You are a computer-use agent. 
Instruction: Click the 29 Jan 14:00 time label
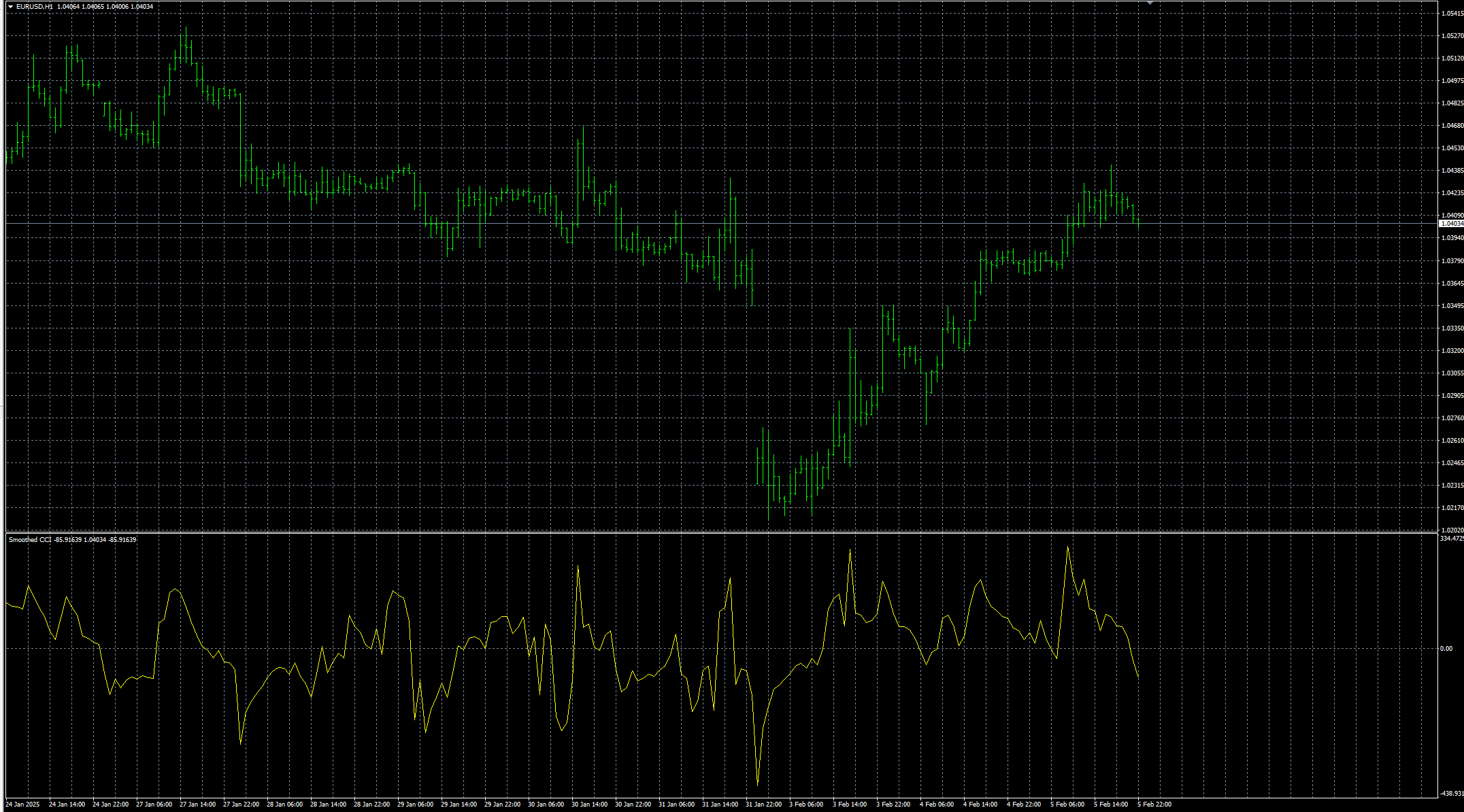pos(459,805)
